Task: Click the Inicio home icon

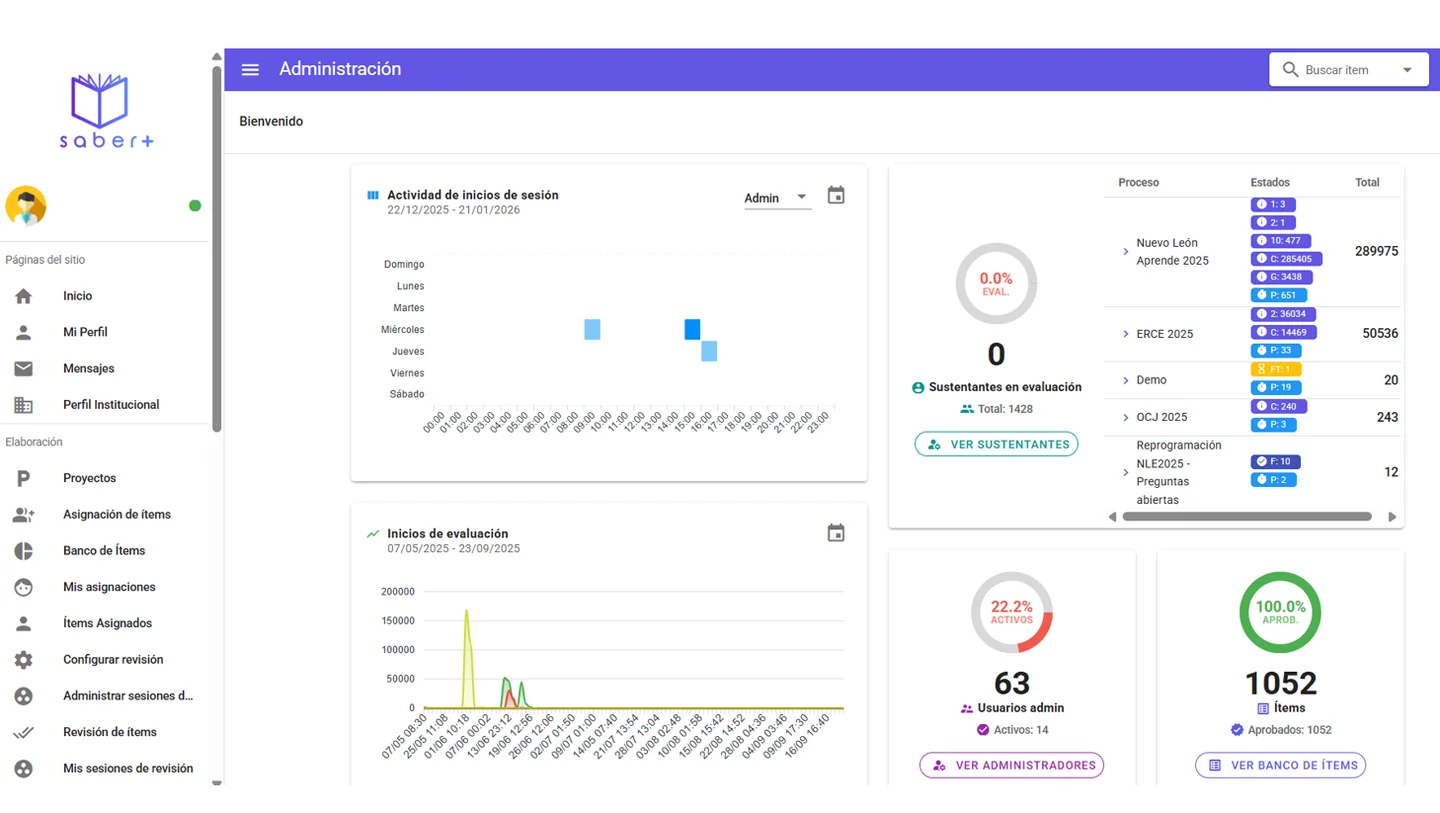Action: (x=23, y=296)
